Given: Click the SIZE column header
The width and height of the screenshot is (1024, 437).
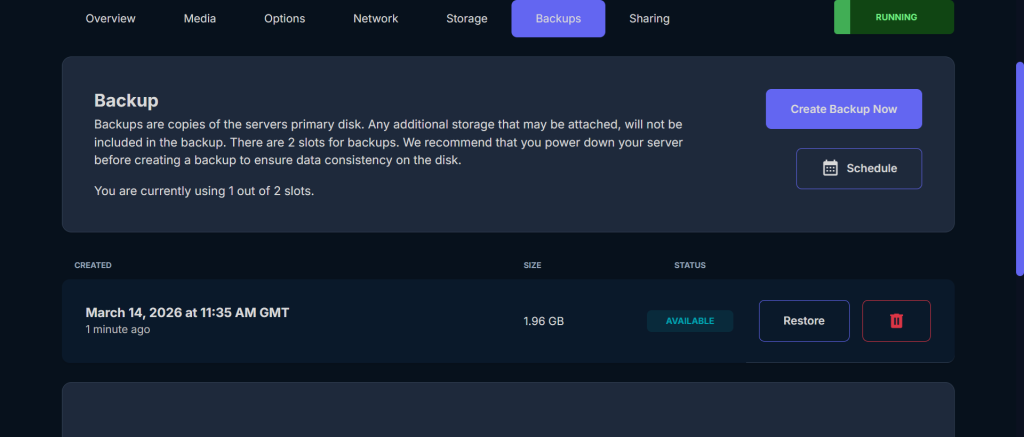Looking at the screenshot, I should tap(532, 266).
